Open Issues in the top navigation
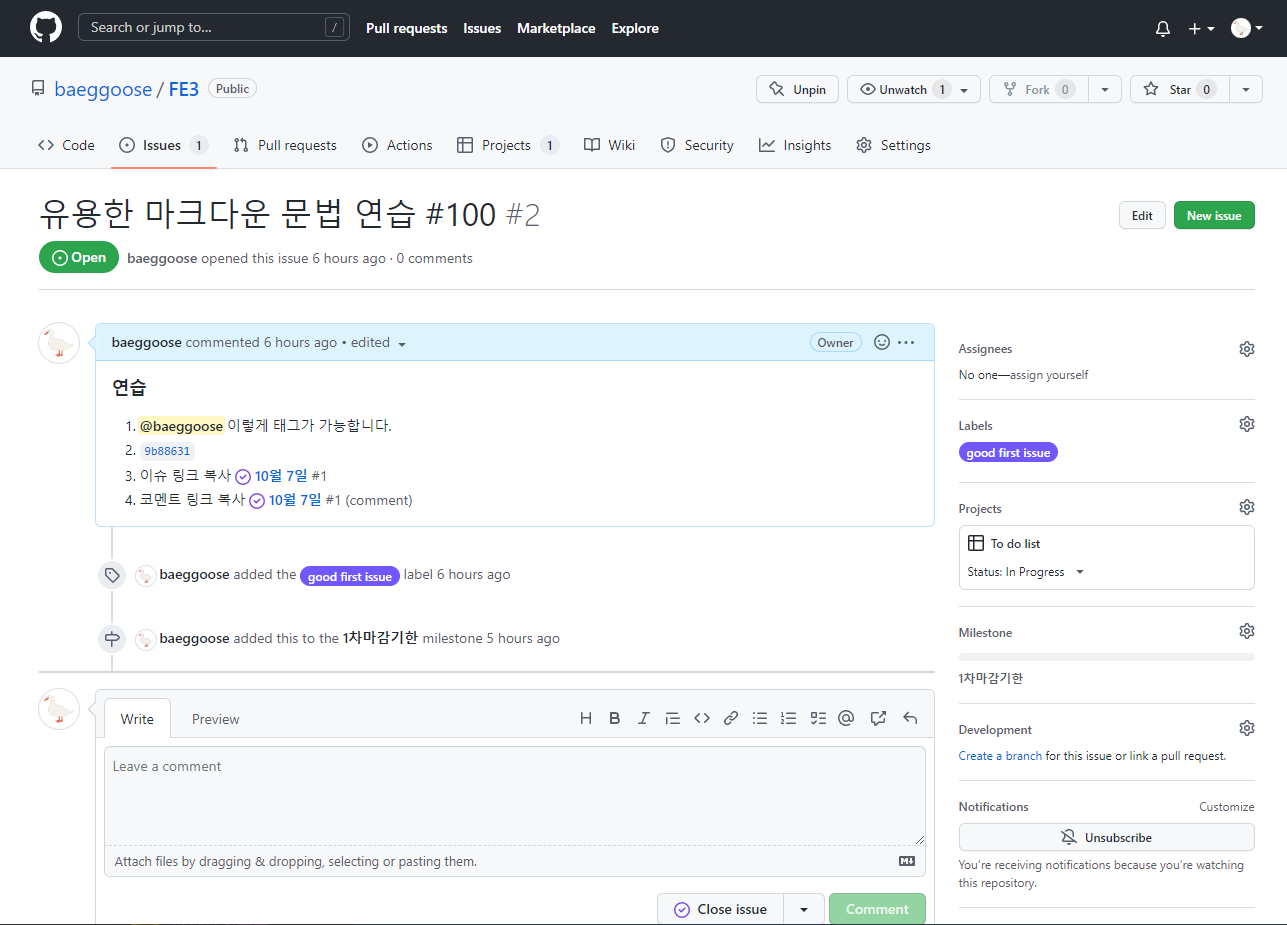This screenshot has width=1287, height=925. click(x=482, y=28)
